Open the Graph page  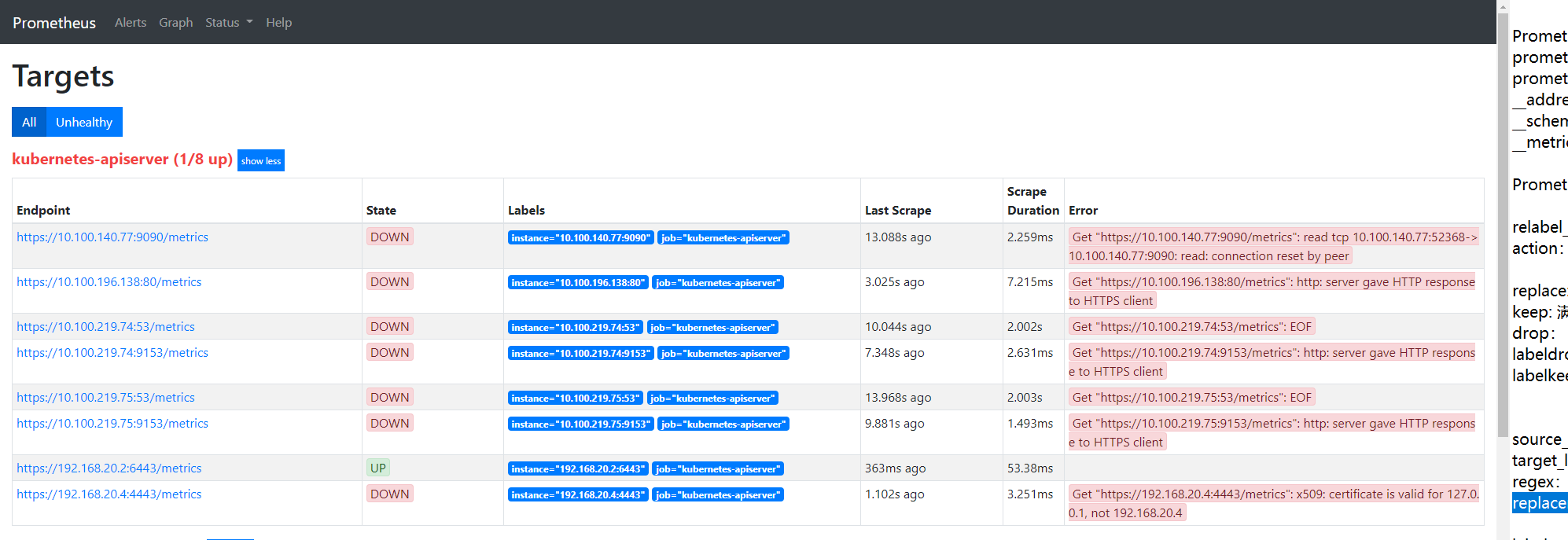(175, 23)
